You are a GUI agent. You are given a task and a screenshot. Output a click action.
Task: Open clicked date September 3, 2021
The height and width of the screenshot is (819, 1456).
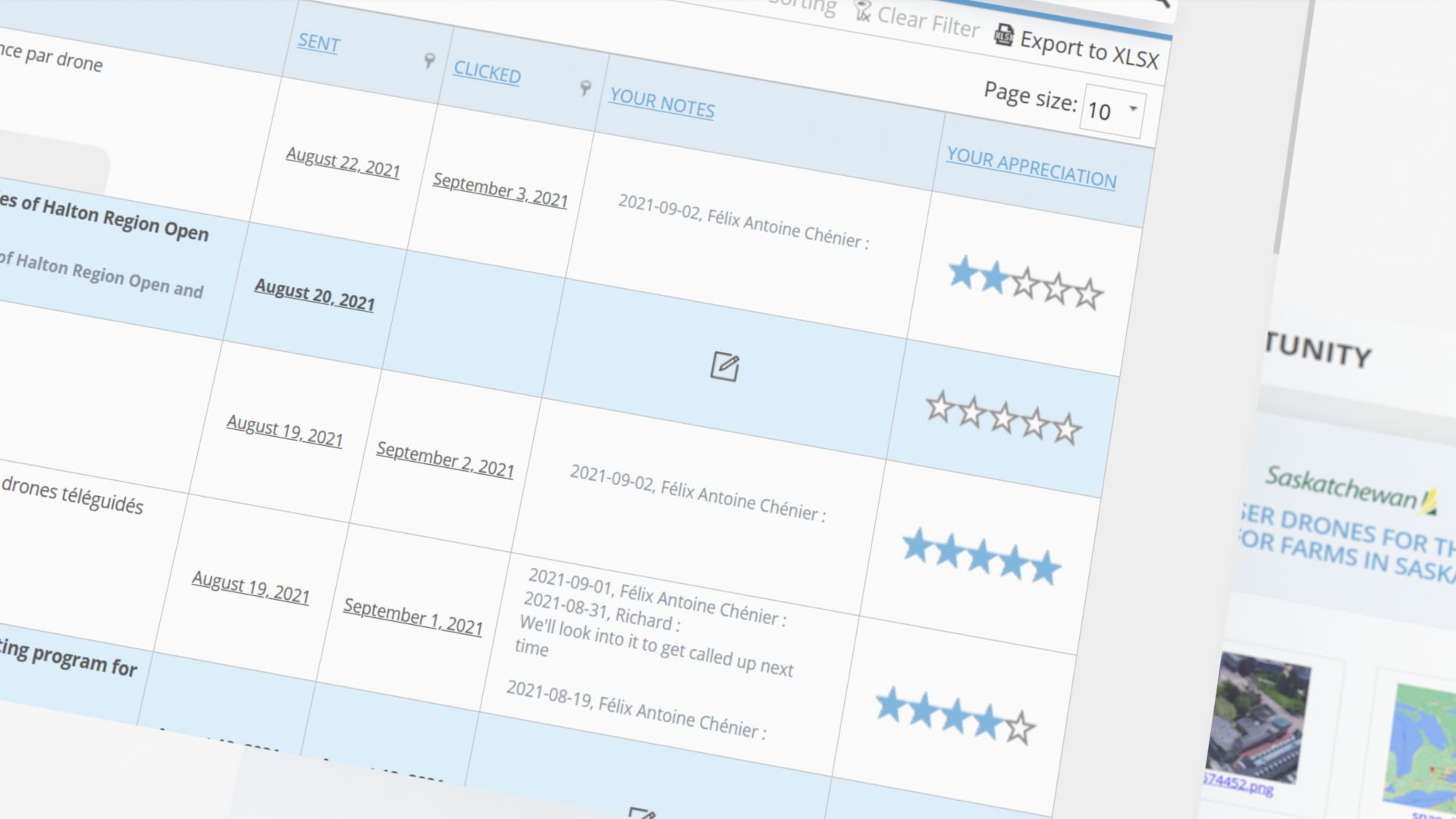pos(500,190)
